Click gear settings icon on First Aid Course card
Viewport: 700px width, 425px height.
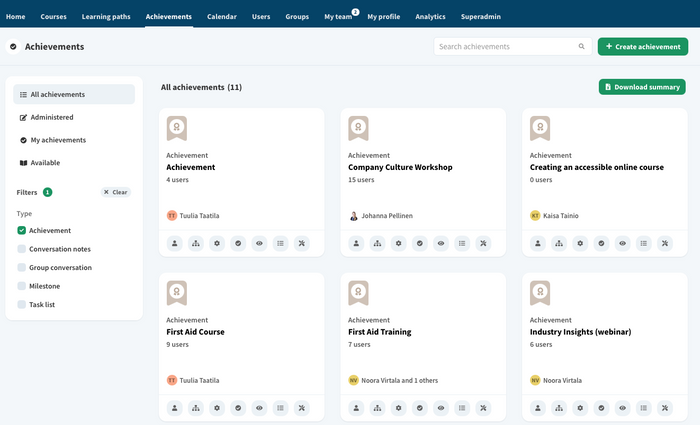pos(217,408)
